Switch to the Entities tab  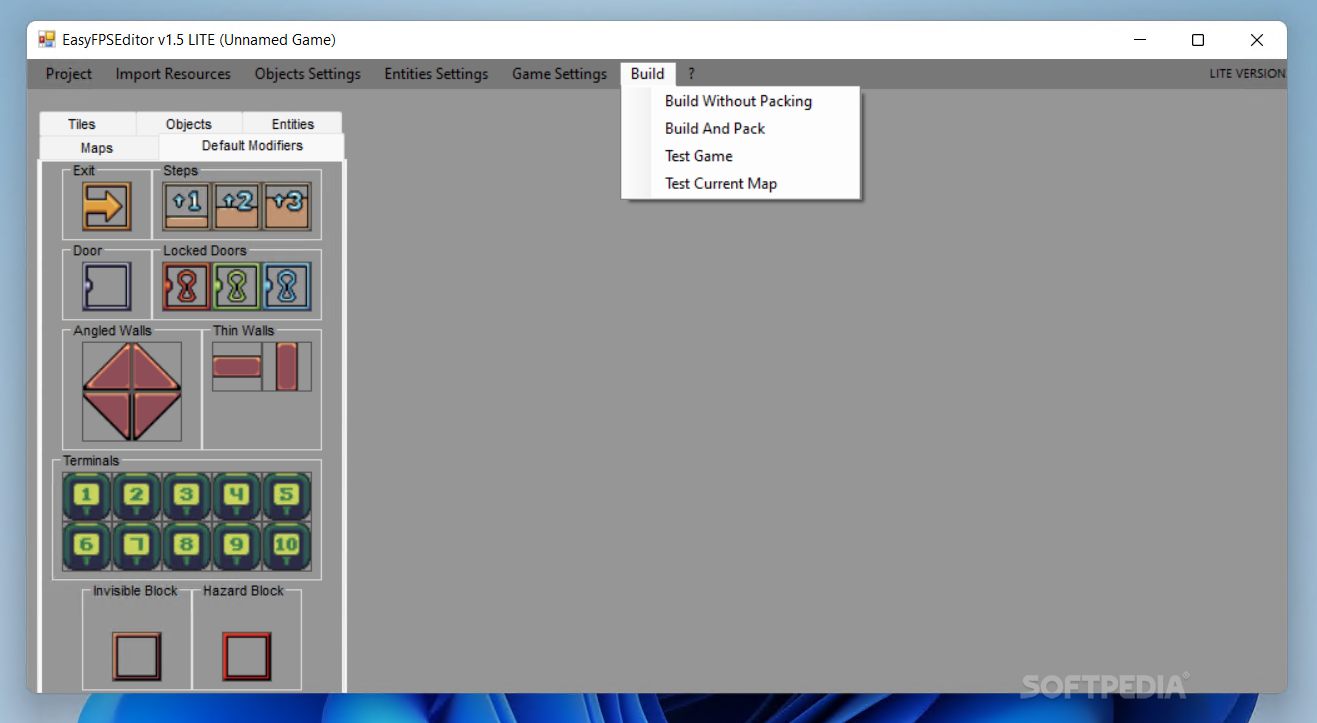click(x=292, y=124)
